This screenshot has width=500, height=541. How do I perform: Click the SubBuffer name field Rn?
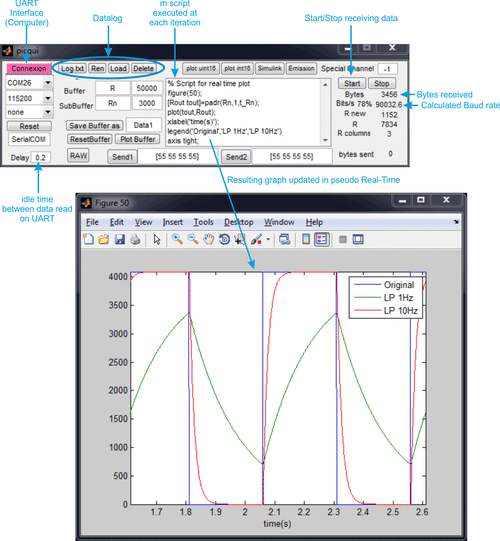[x=112, y=103]
